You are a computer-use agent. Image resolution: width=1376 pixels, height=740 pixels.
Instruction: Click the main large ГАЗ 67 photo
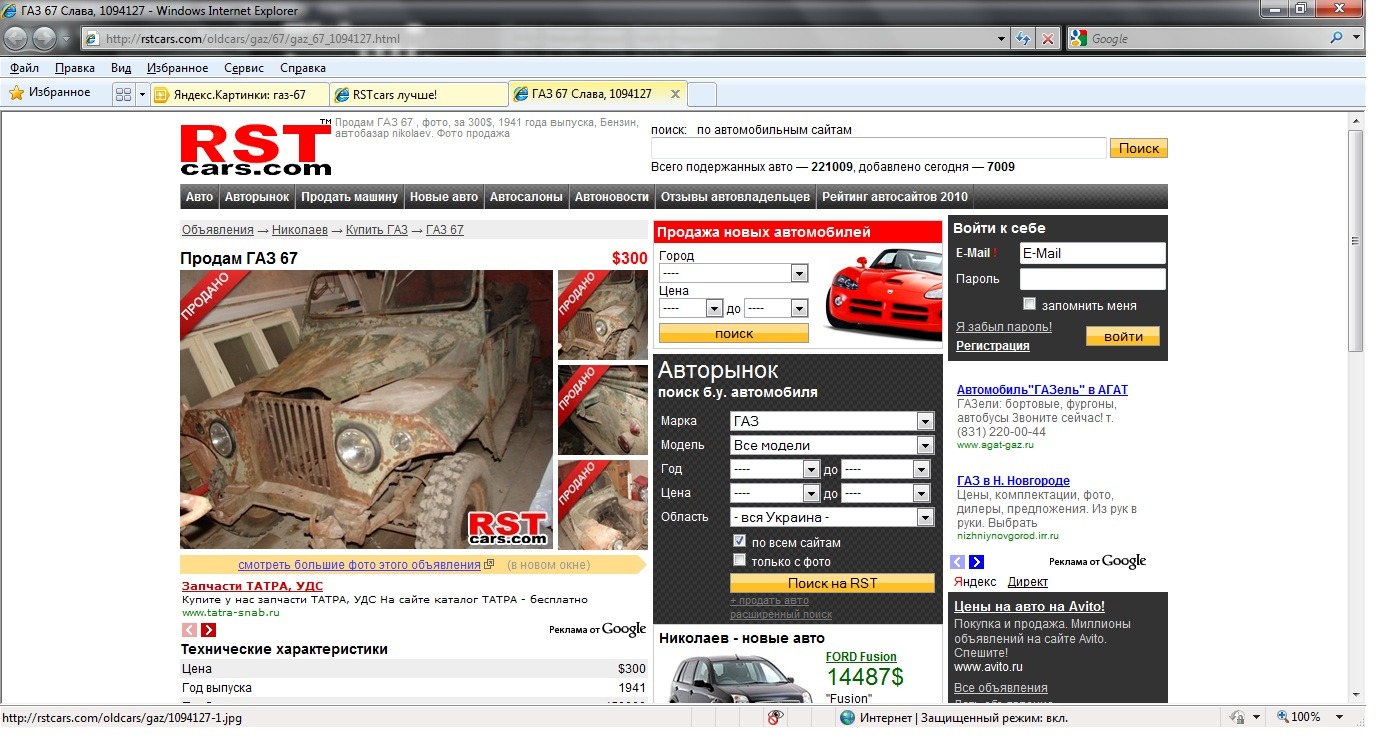pos(366,410)
